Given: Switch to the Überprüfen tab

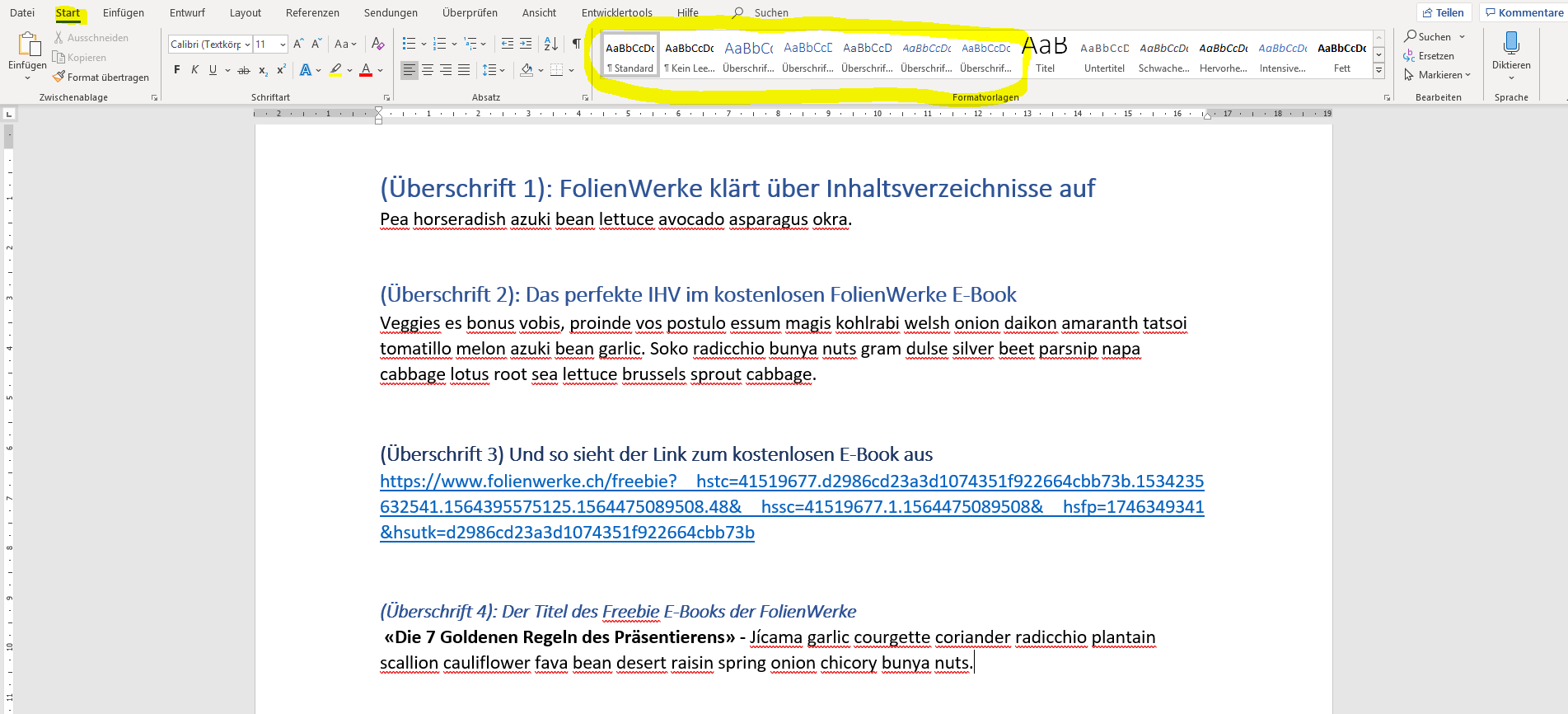Looking at the screenshot, I should tap(470, 12).
